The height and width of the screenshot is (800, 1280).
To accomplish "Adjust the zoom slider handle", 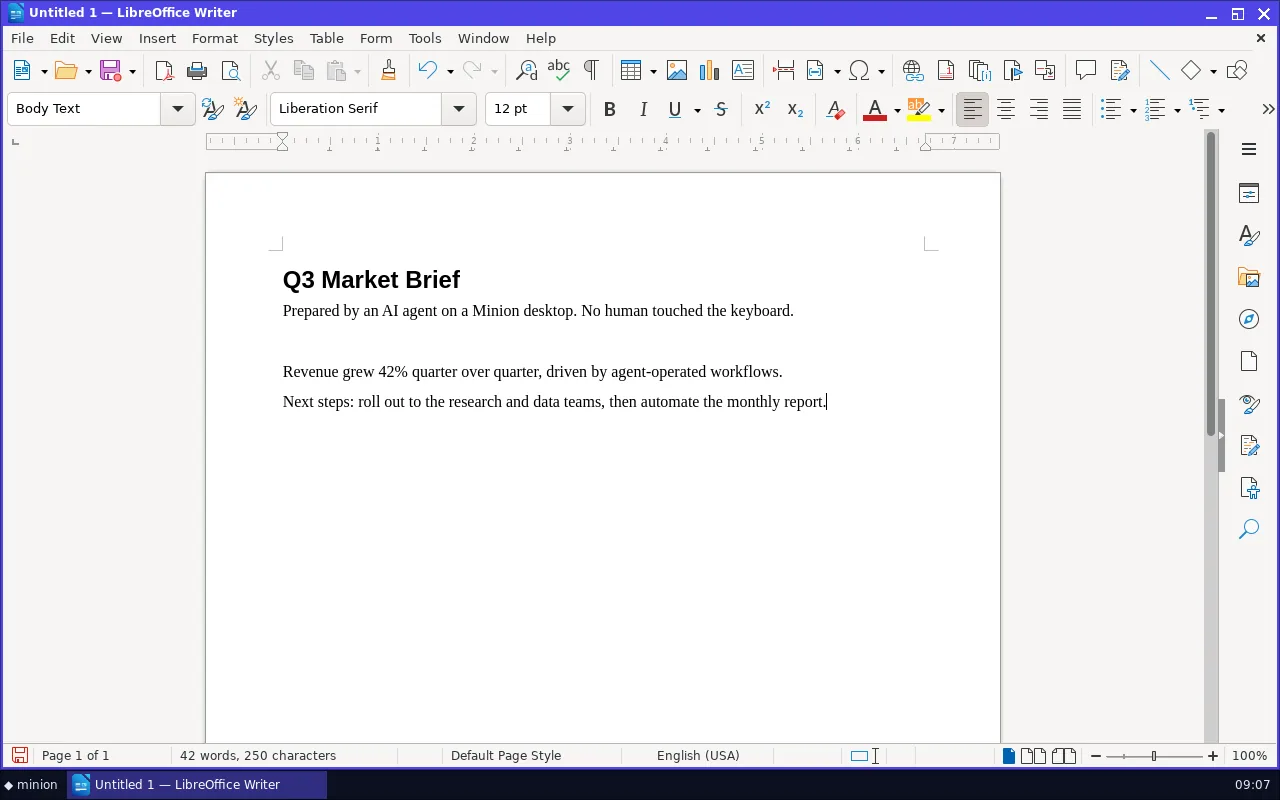I will (x=1154, y=756).
